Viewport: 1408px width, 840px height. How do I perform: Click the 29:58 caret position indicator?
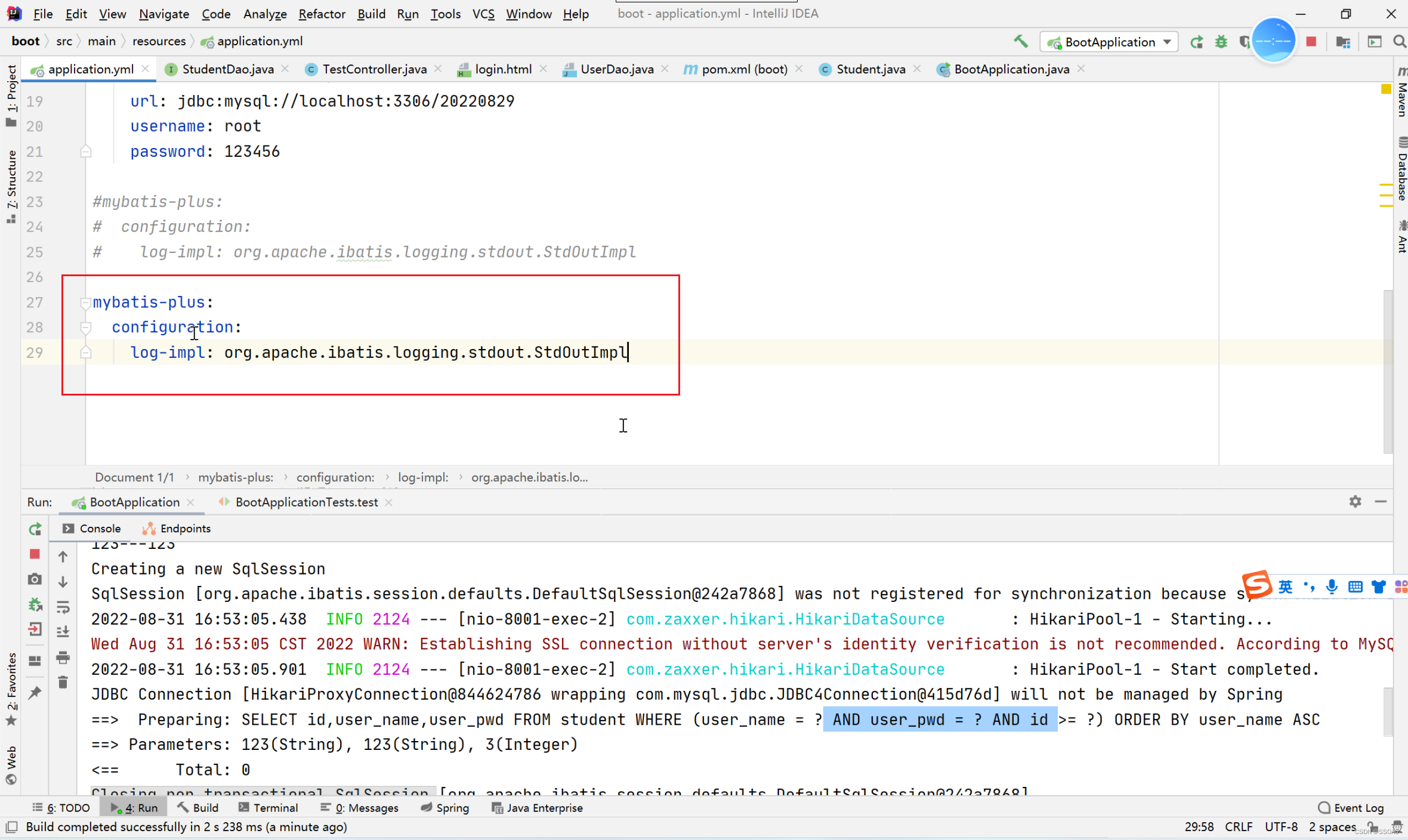(x=1199, y=827)
